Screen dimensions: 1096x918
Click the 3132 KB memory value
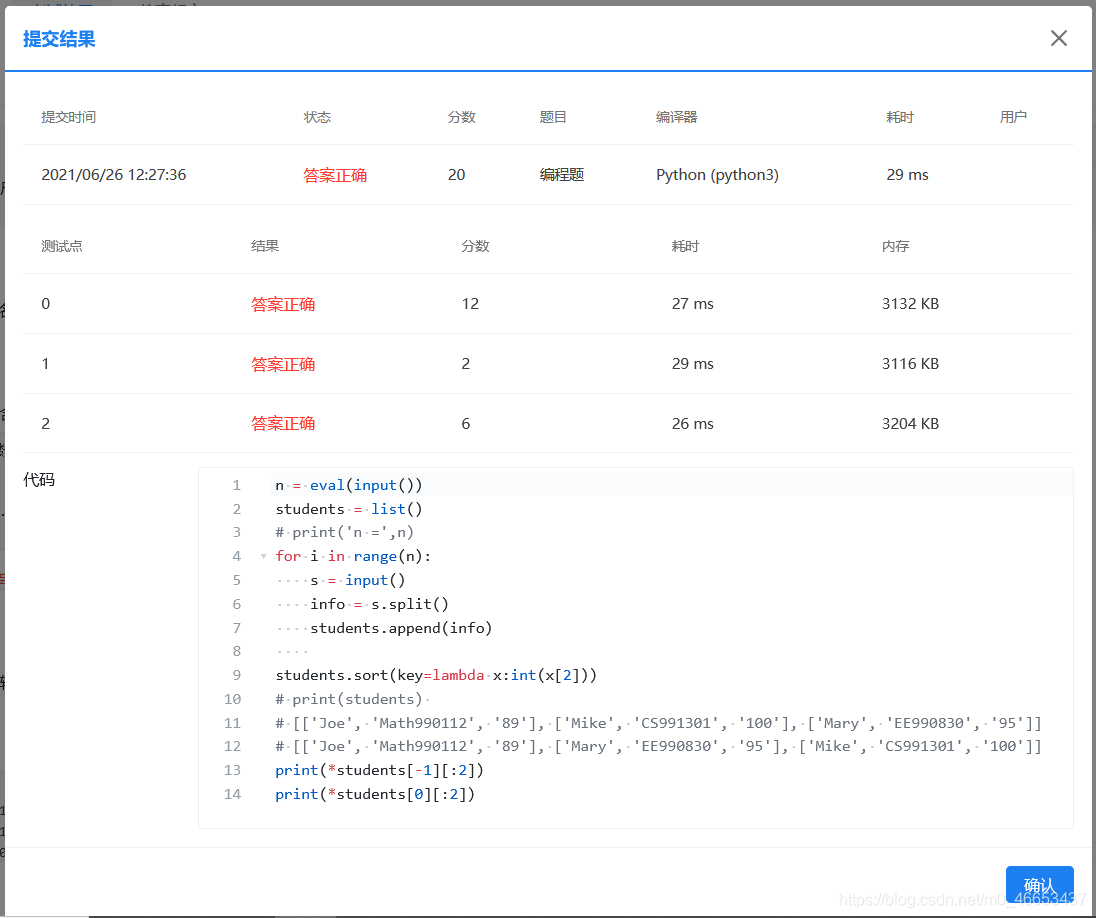pos(910,303)
